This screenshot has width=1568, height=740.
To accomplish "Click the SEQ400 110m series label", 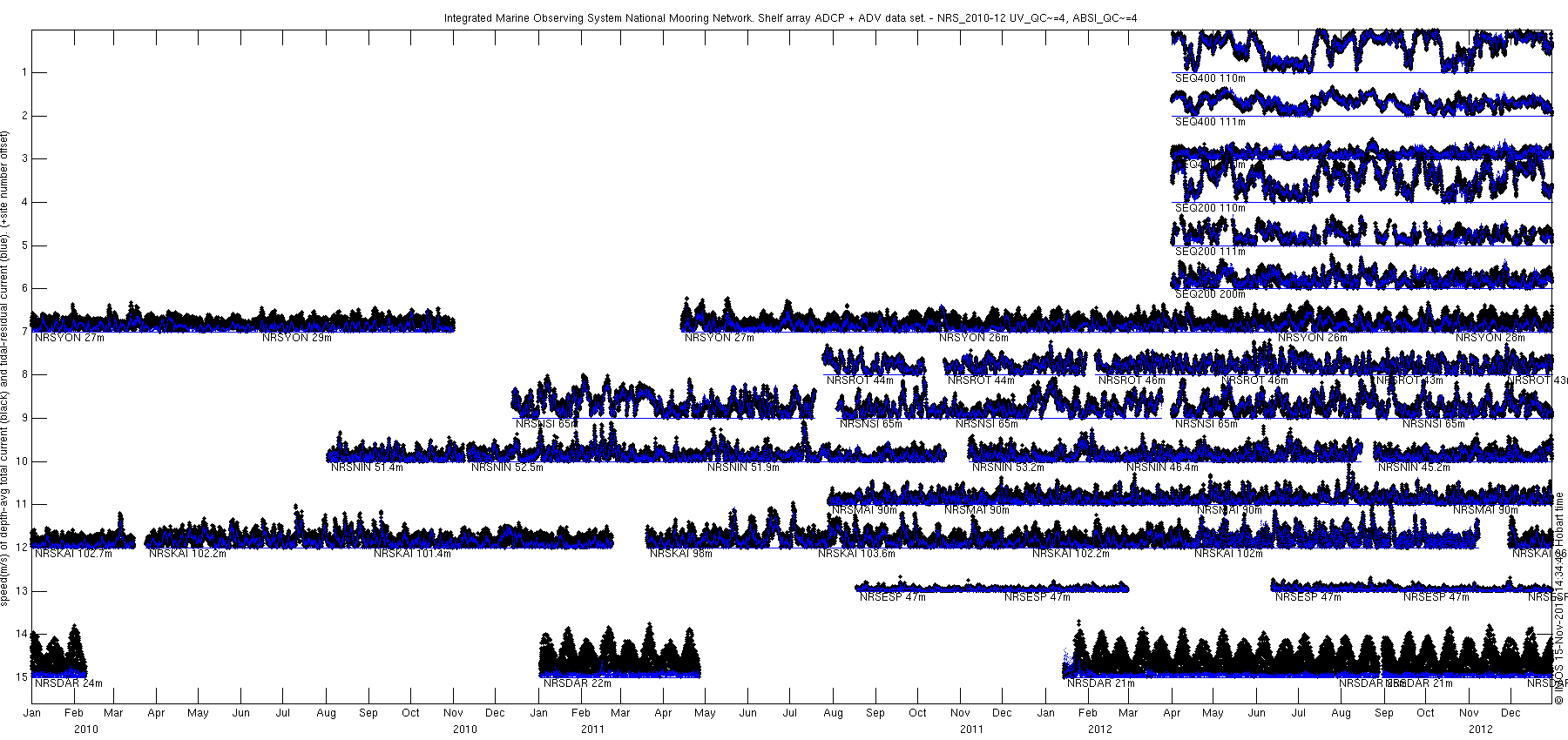I will coord(1210,78).
